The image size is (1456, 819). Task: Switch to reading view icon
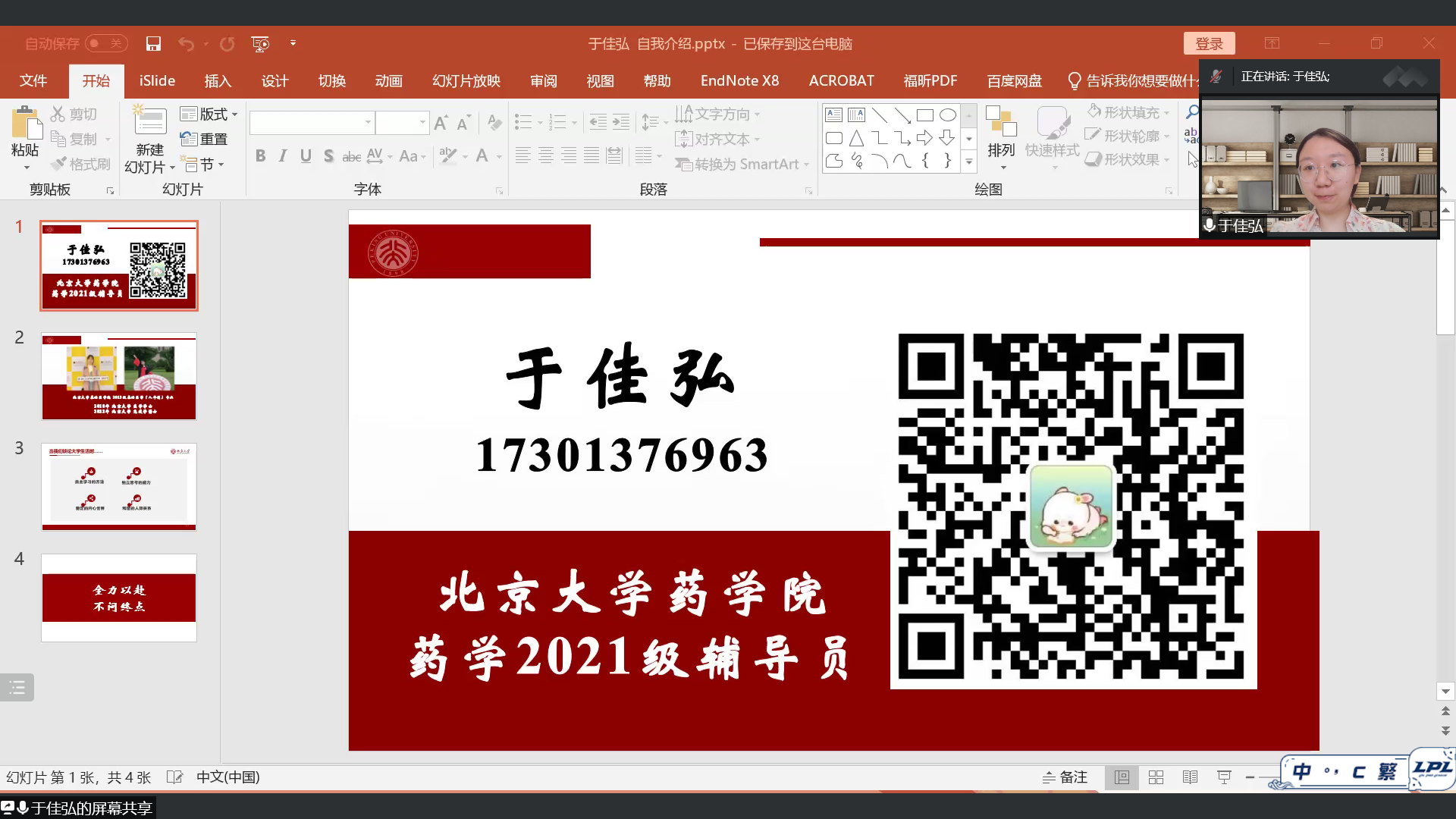tap(1190, 777)
